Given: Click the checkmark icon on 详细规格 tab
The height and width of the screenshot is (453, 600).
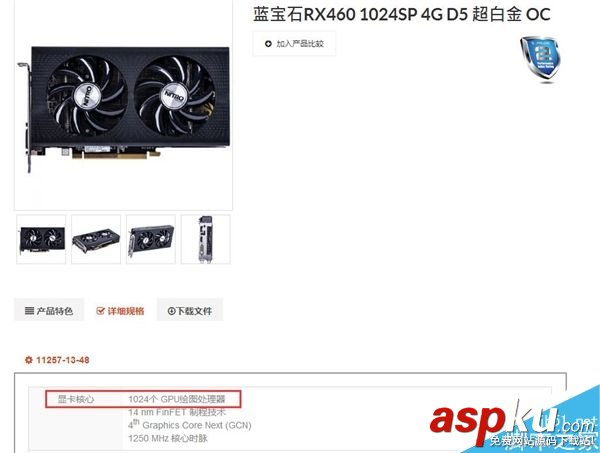Looking at the screenshot, I should point(100,311).
